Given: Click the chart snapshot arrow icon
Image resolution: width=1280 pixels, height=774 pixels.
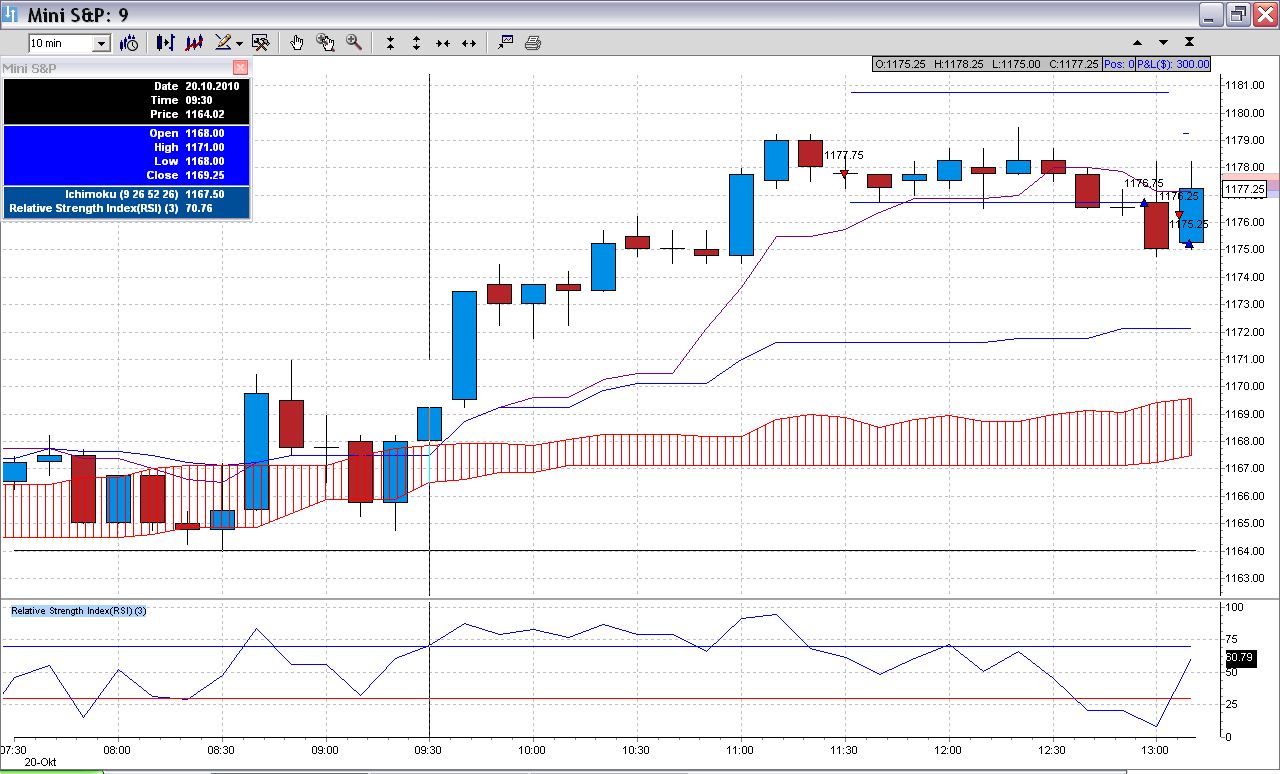Looking at the screenshot, I should point(505,43).
